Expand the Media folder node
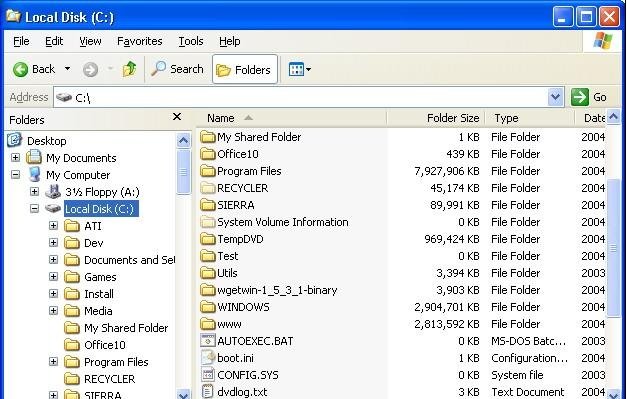The height and width of the screenshot is (399, 627). 53,311
